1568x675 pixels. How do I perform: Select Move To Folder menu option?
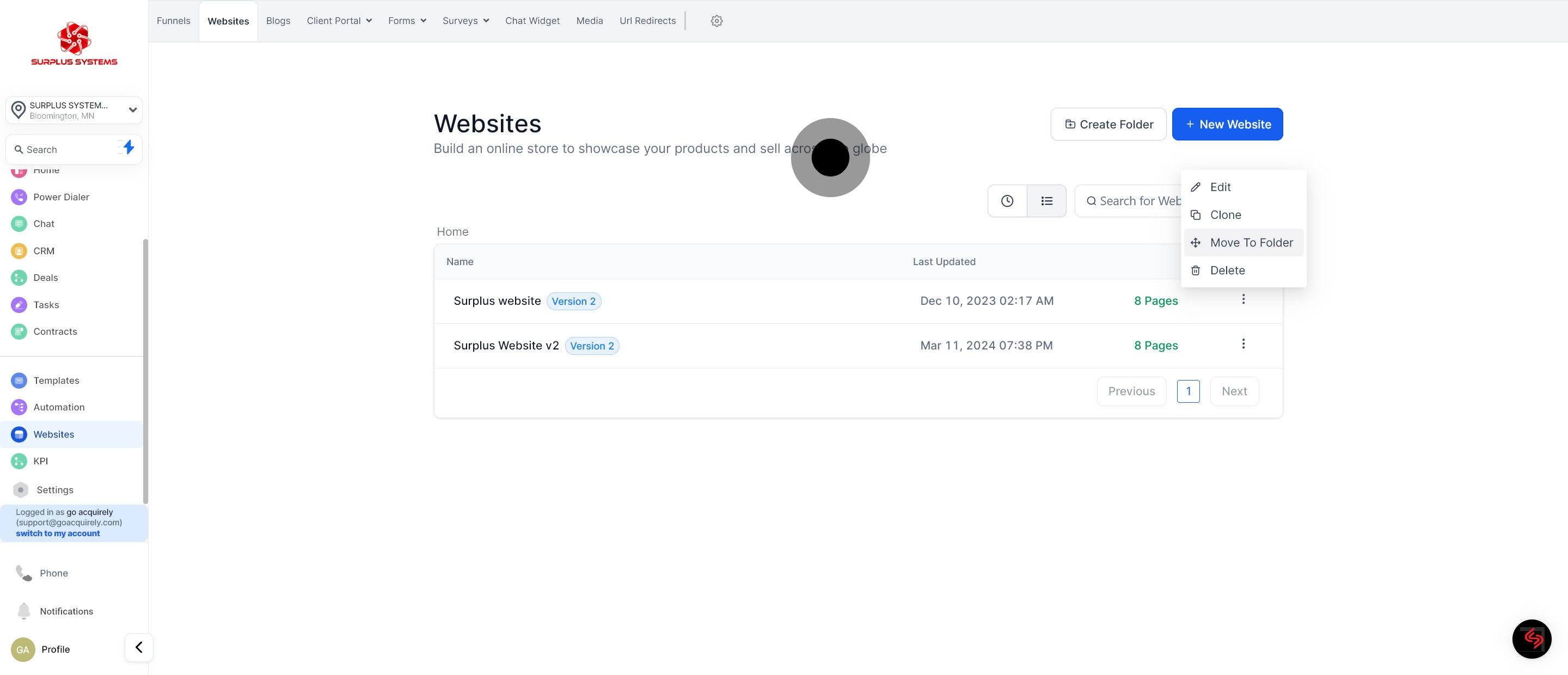[x=1251, y=243]
